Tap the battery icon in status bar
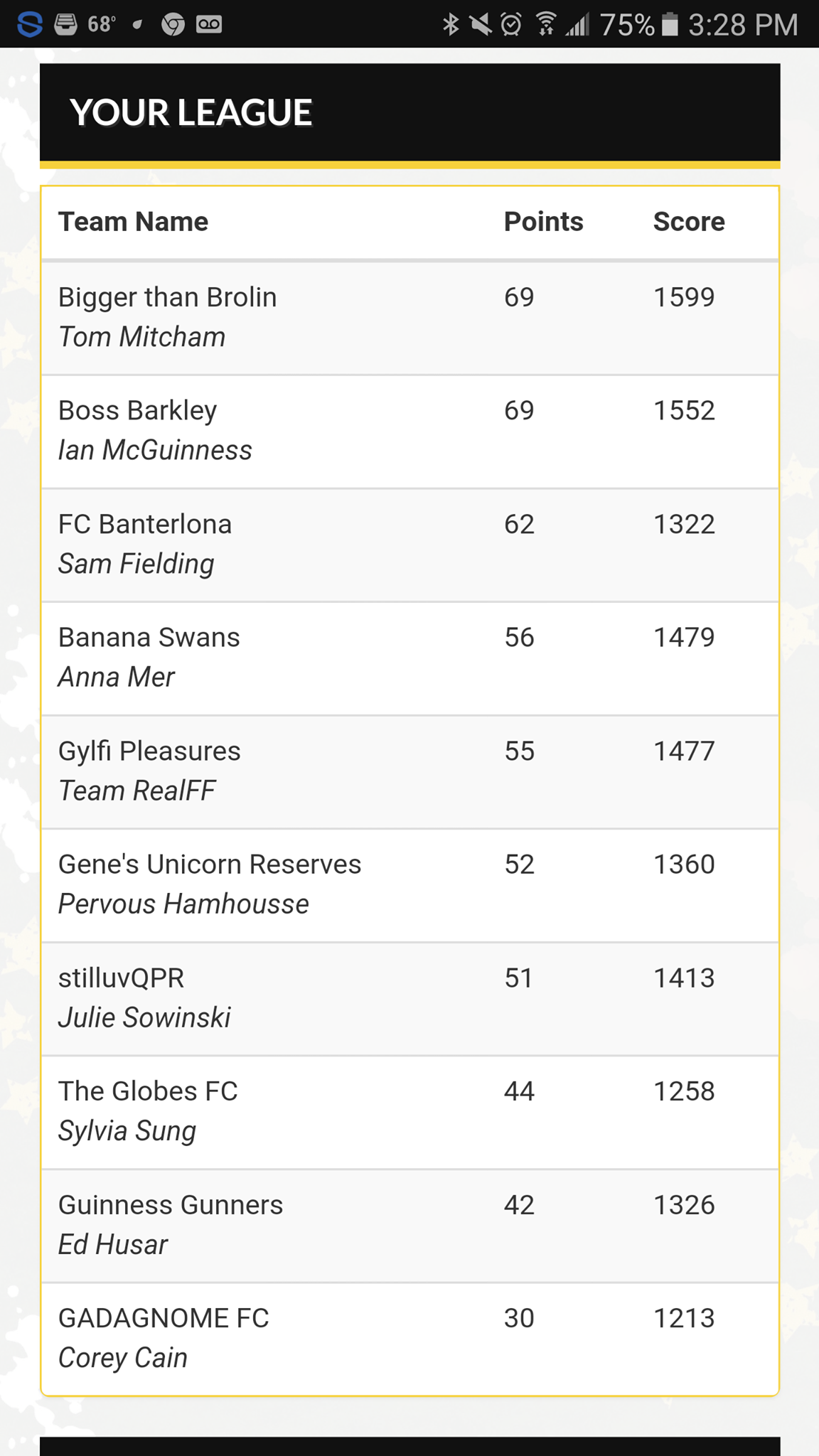This screenshot has height=1456, width=819. point(670,24)
